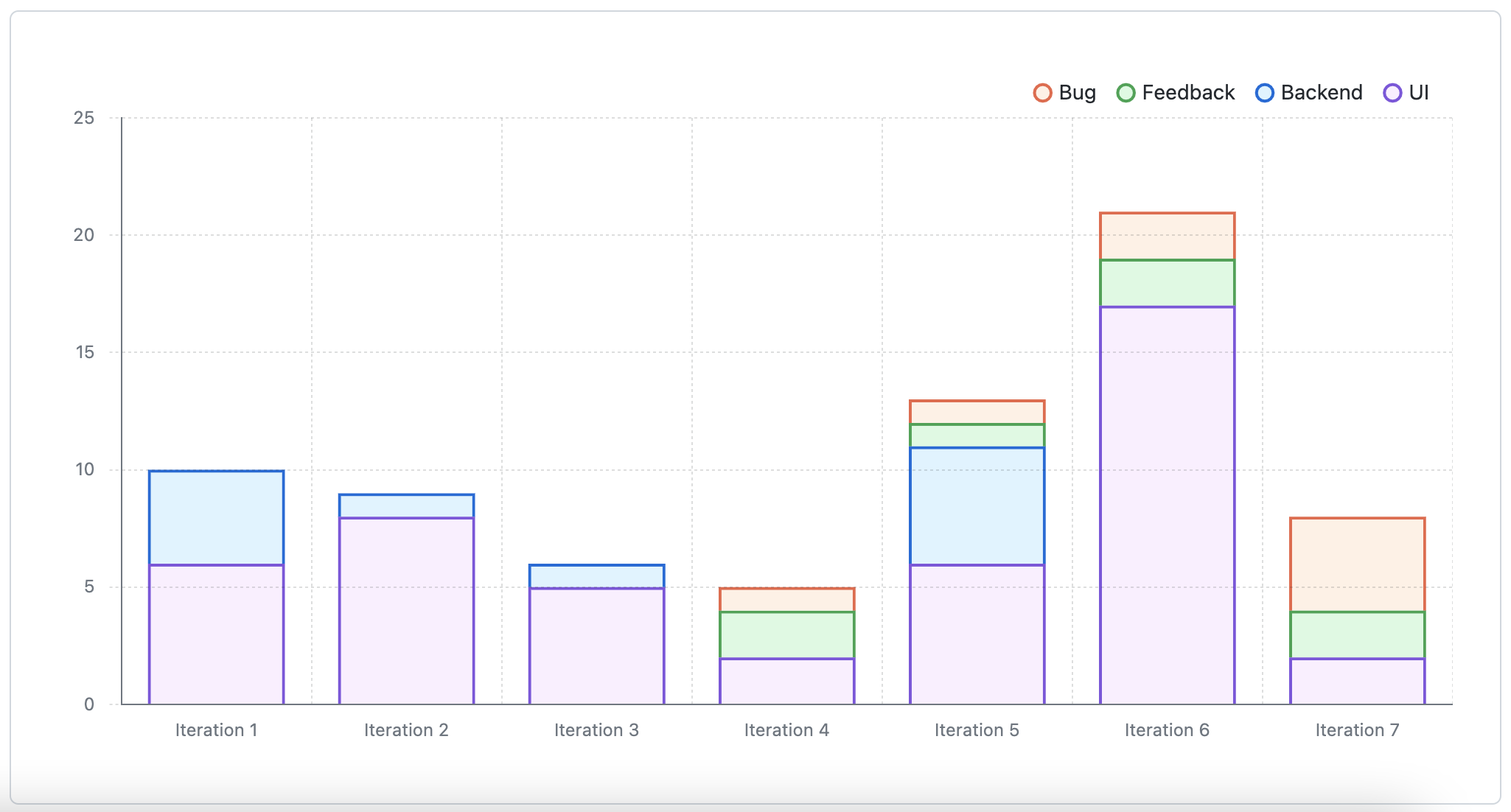
Task: Select the Iteration 6 purple UI segment
Action: [1167, 505]
